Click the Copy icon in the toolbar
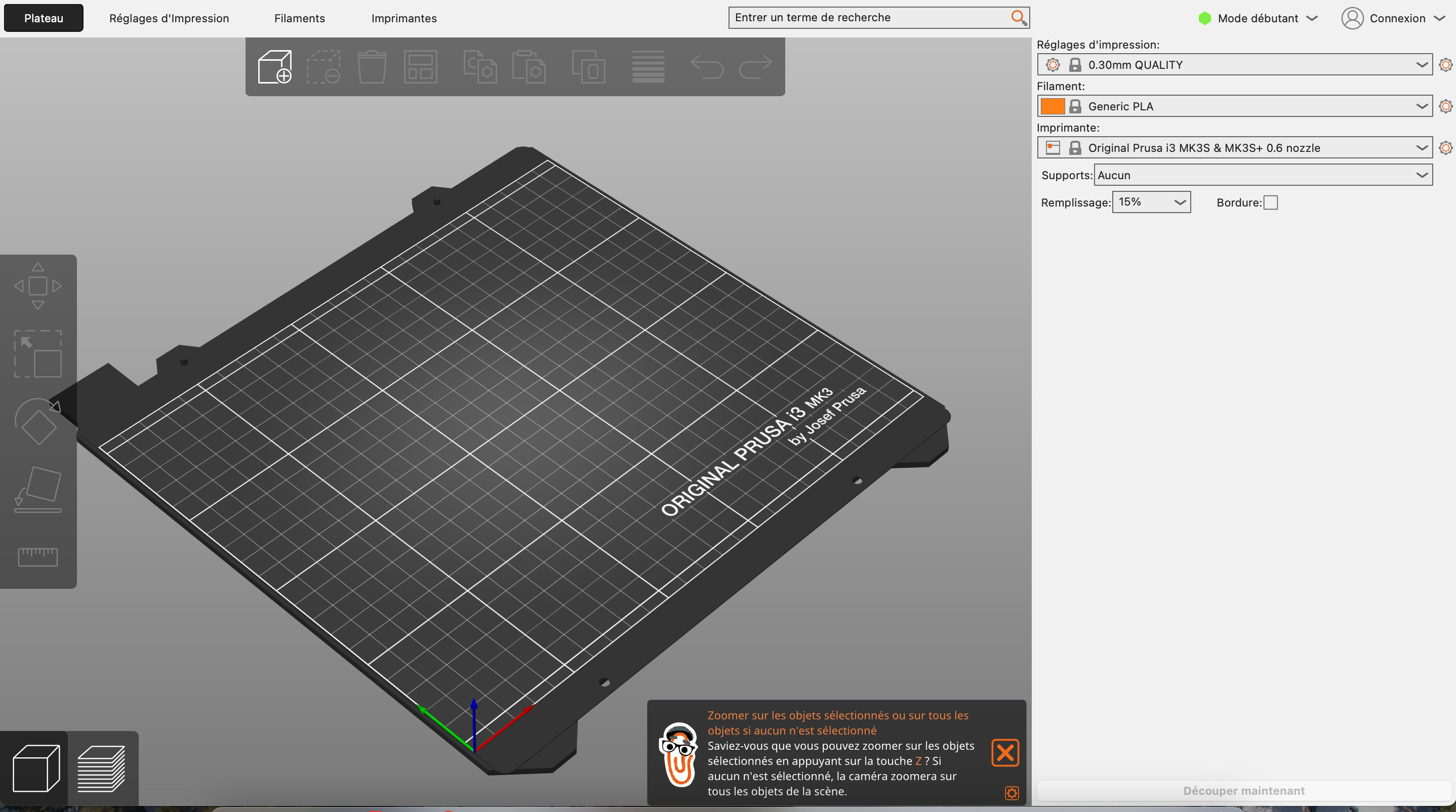Viewport: 1456px width, 812px height. 480,67
